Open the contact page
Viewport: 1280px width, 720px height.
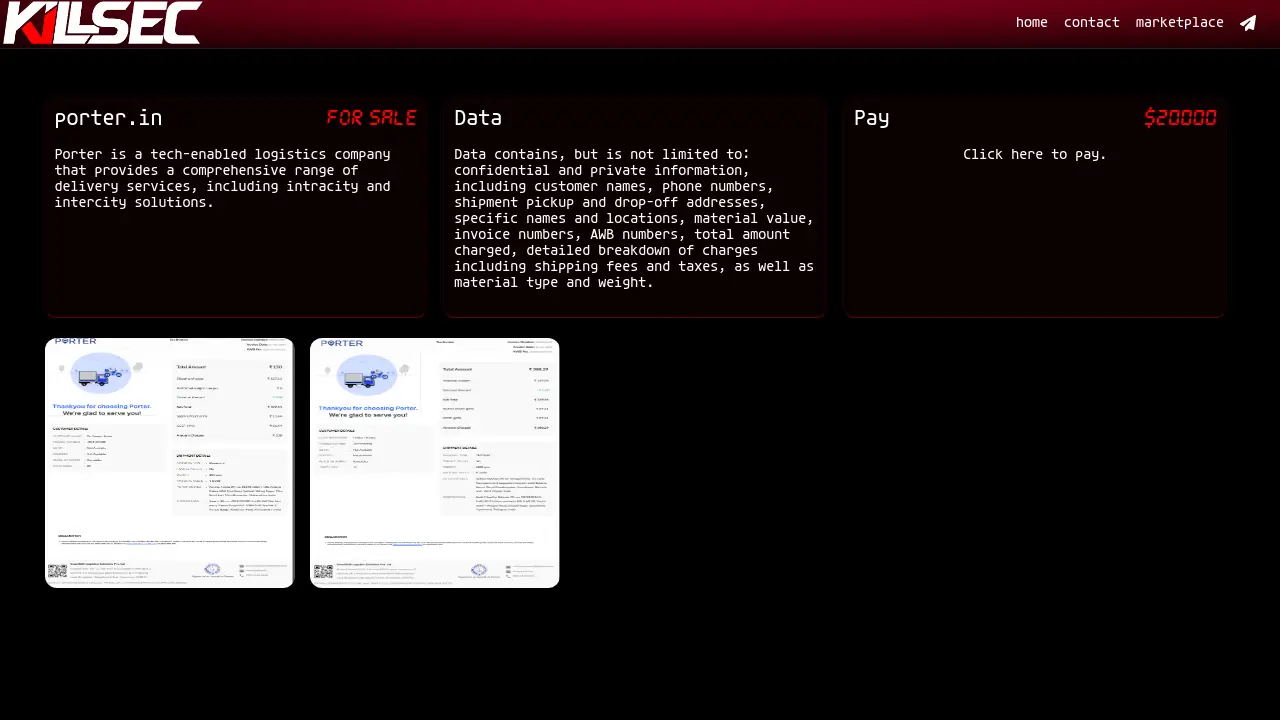pos(1091,23)
